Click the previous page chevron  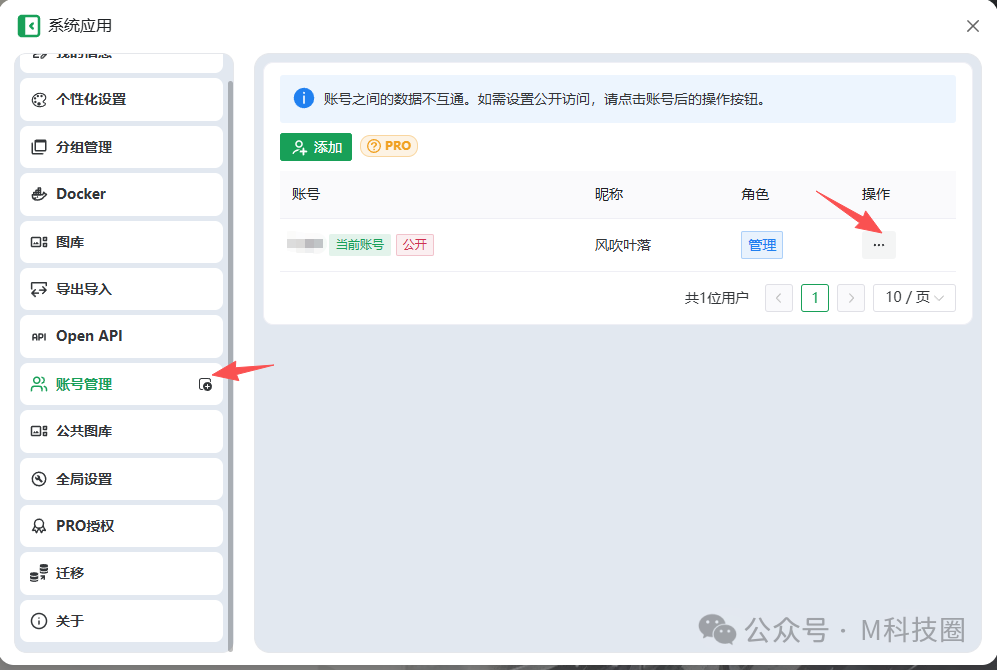click(x=778, y=297)
